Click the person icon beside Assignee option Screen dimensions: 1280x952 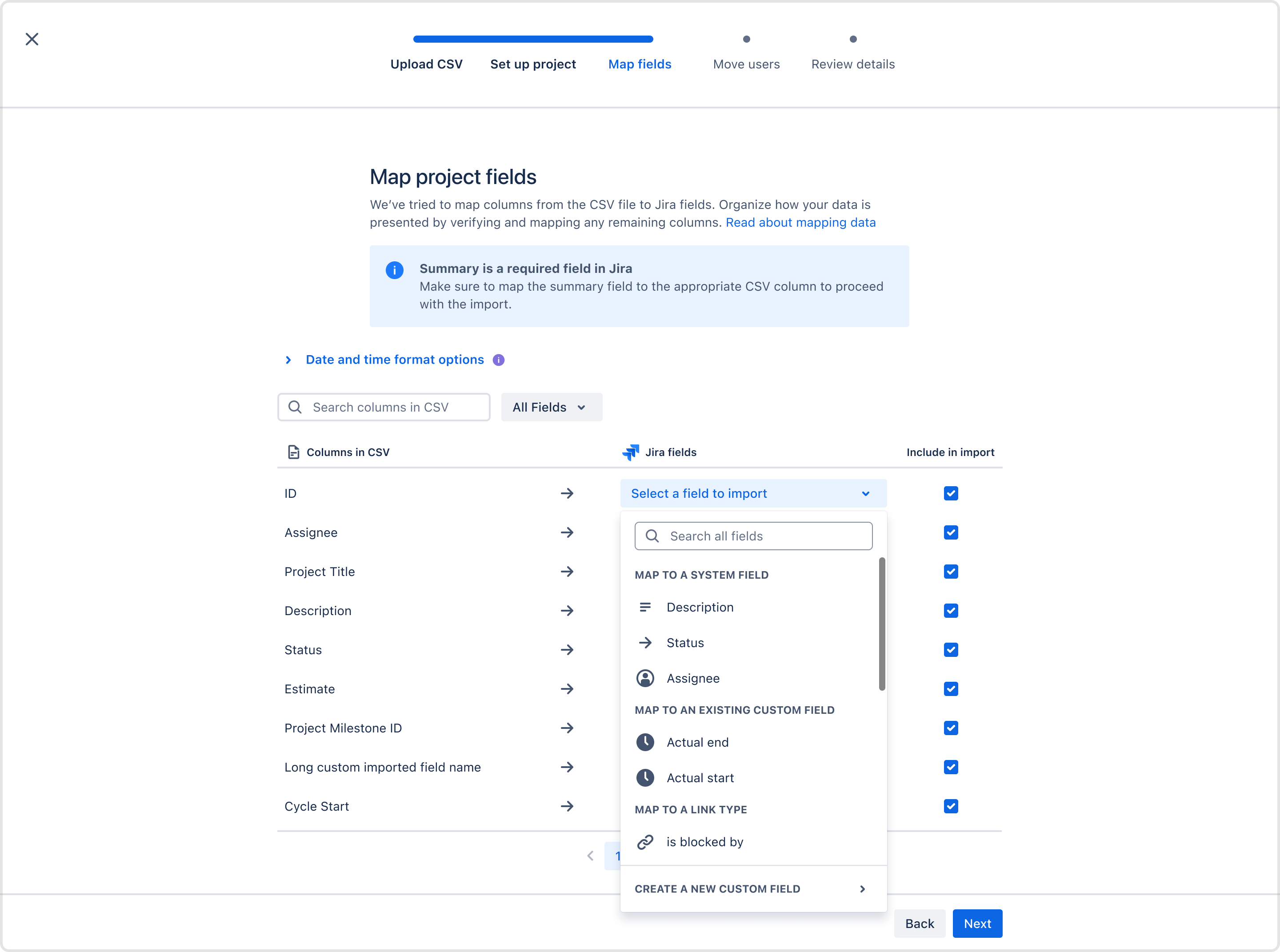click(645, 678)
